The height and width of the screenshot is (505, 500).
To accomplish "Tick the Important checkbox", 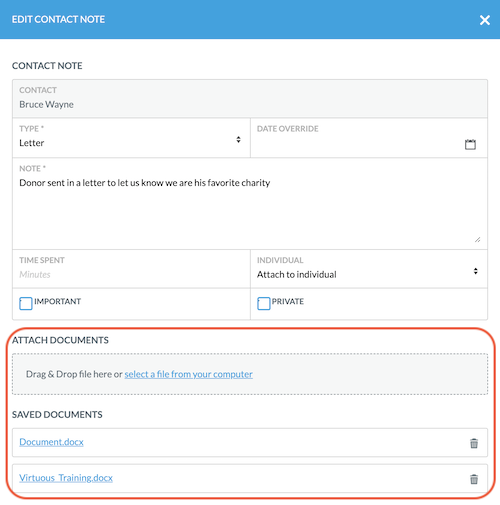I will 26,303.
